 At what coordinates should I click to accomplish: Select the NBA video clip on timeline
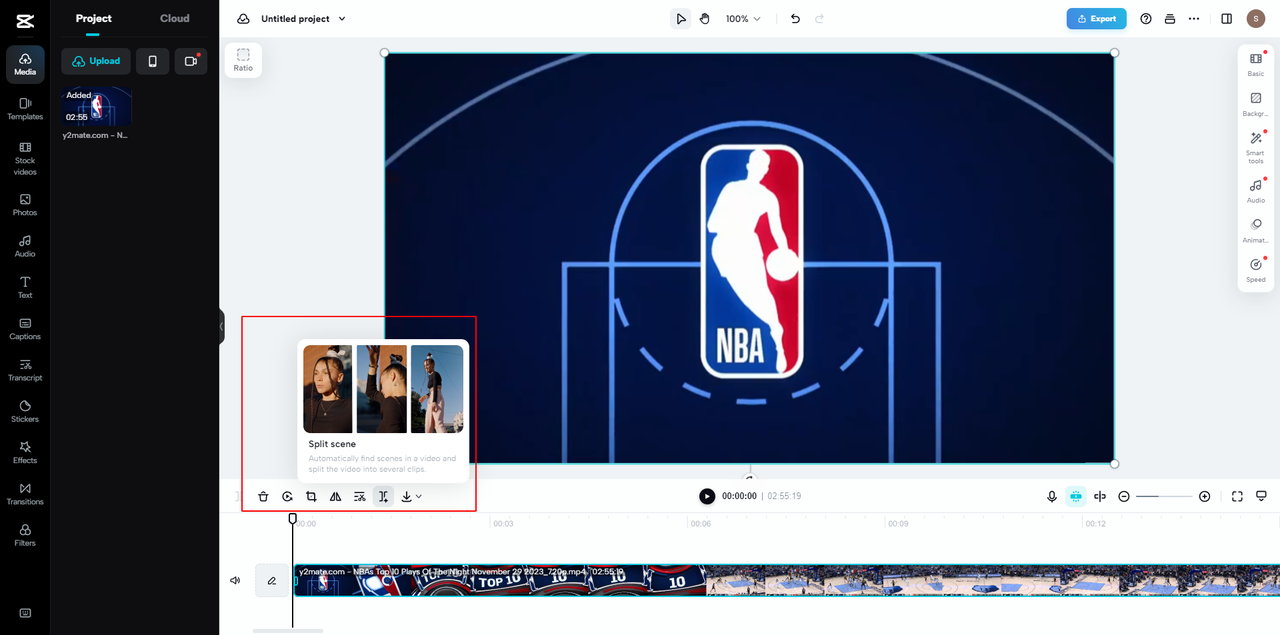pyautogui.click(x=786, y=580)
